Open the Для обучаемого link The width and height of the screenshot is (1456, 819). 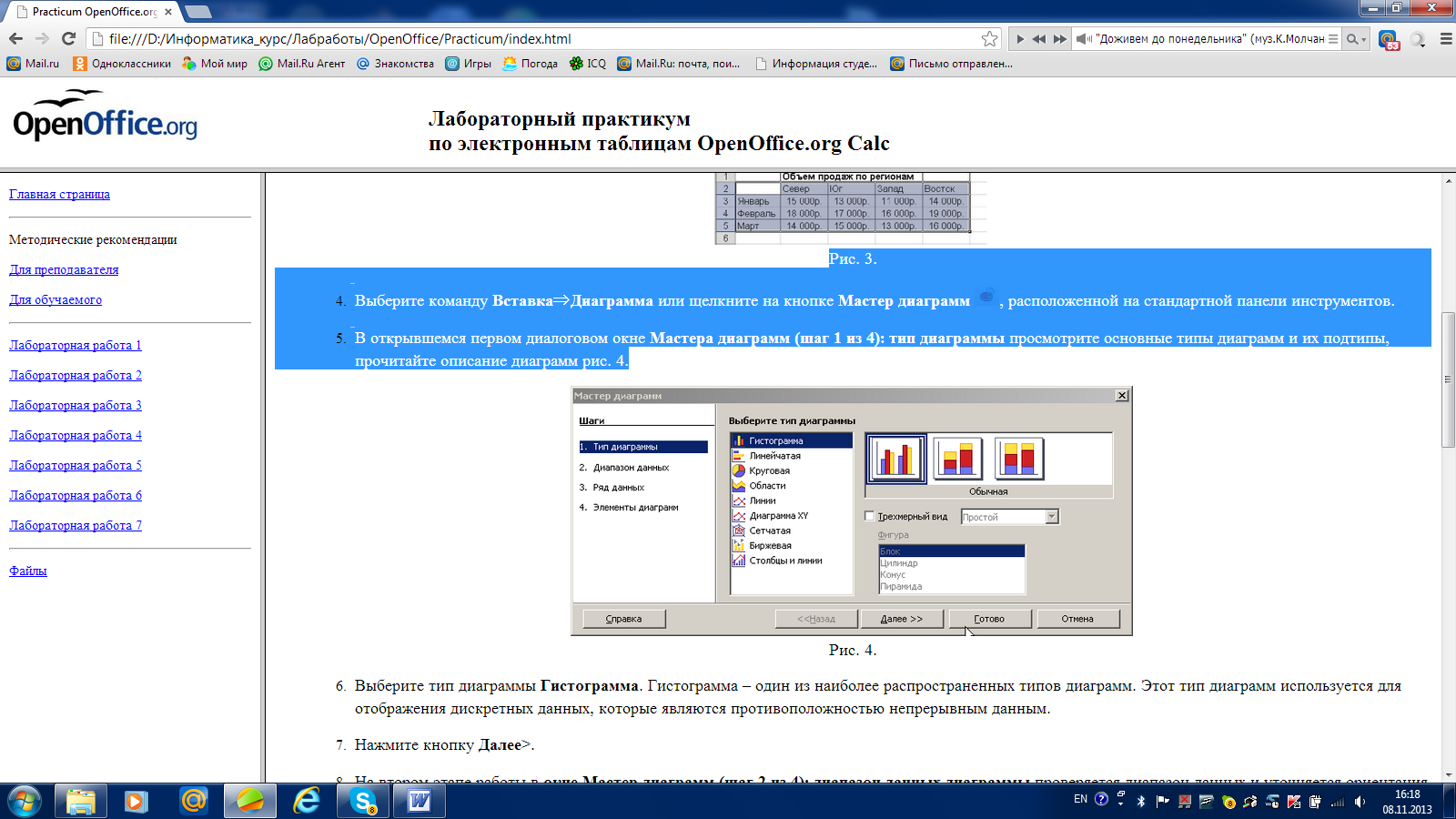point(56,299)
